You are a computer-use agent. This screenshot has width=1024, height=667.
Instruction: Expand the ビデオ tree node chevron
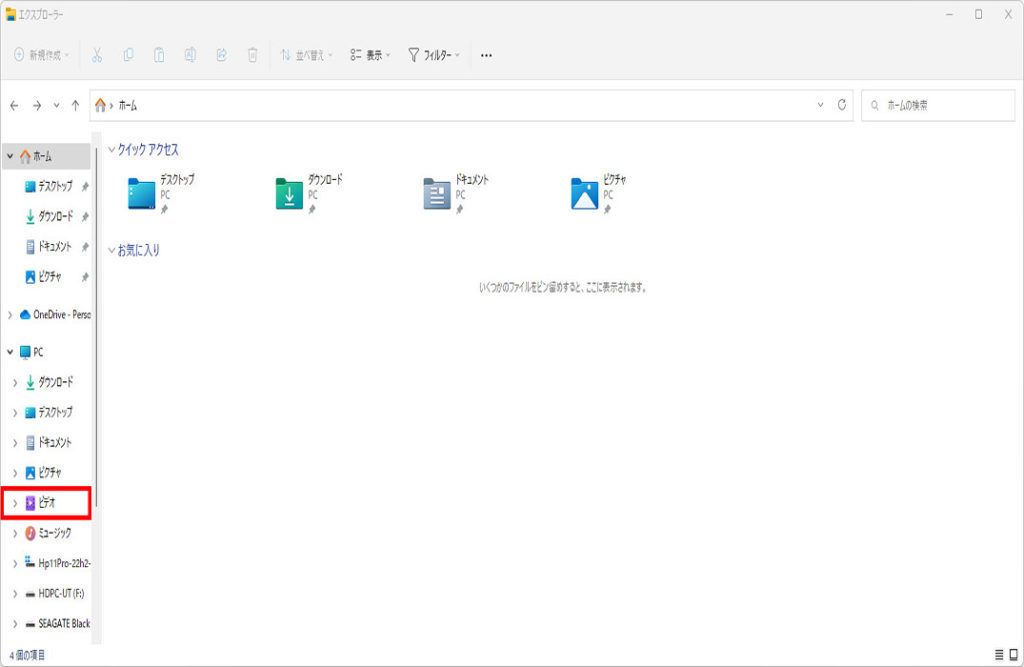(x=14, y=503)
